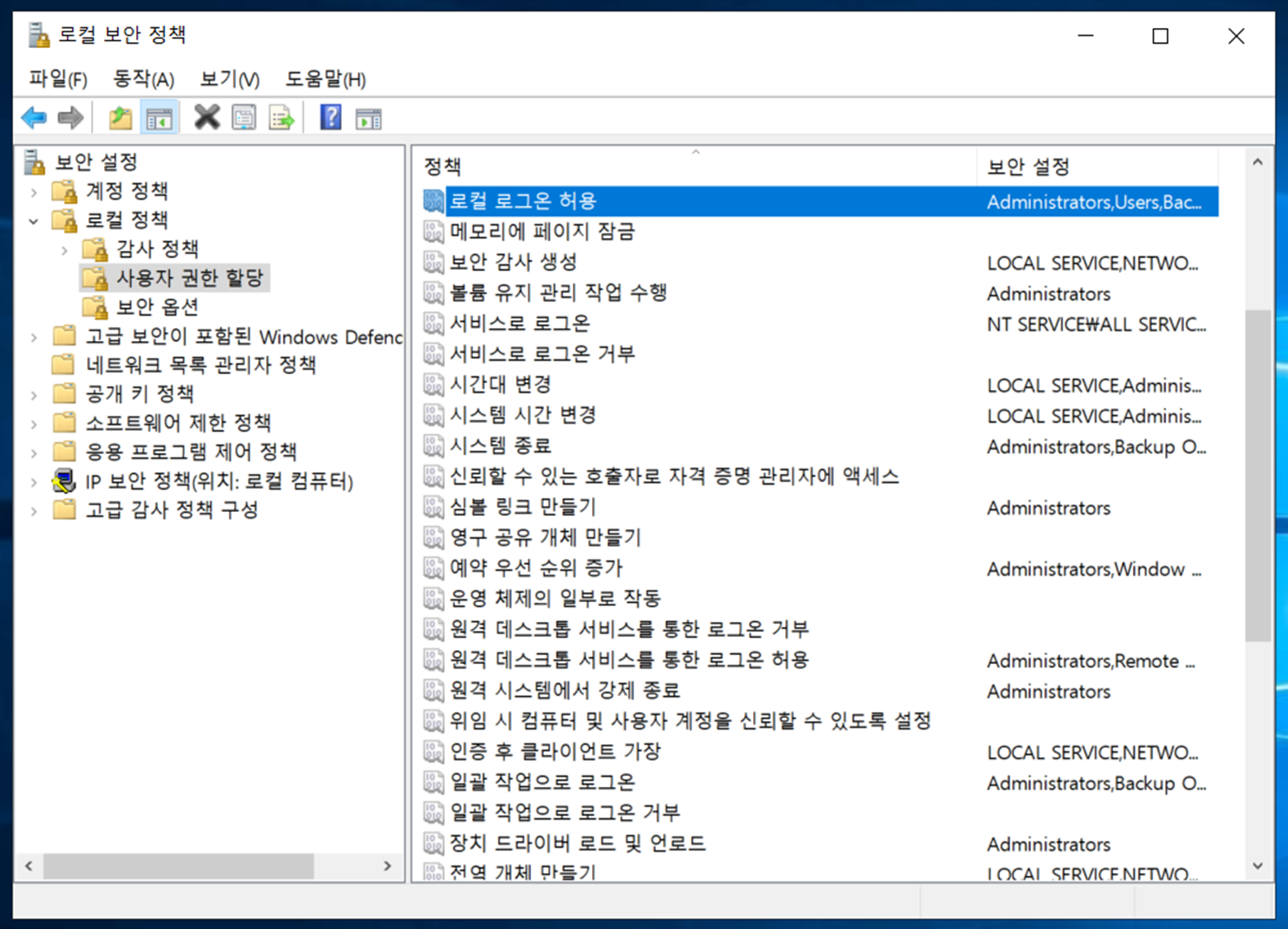Click the 감사 정책 folder icon

coord(95,249)
